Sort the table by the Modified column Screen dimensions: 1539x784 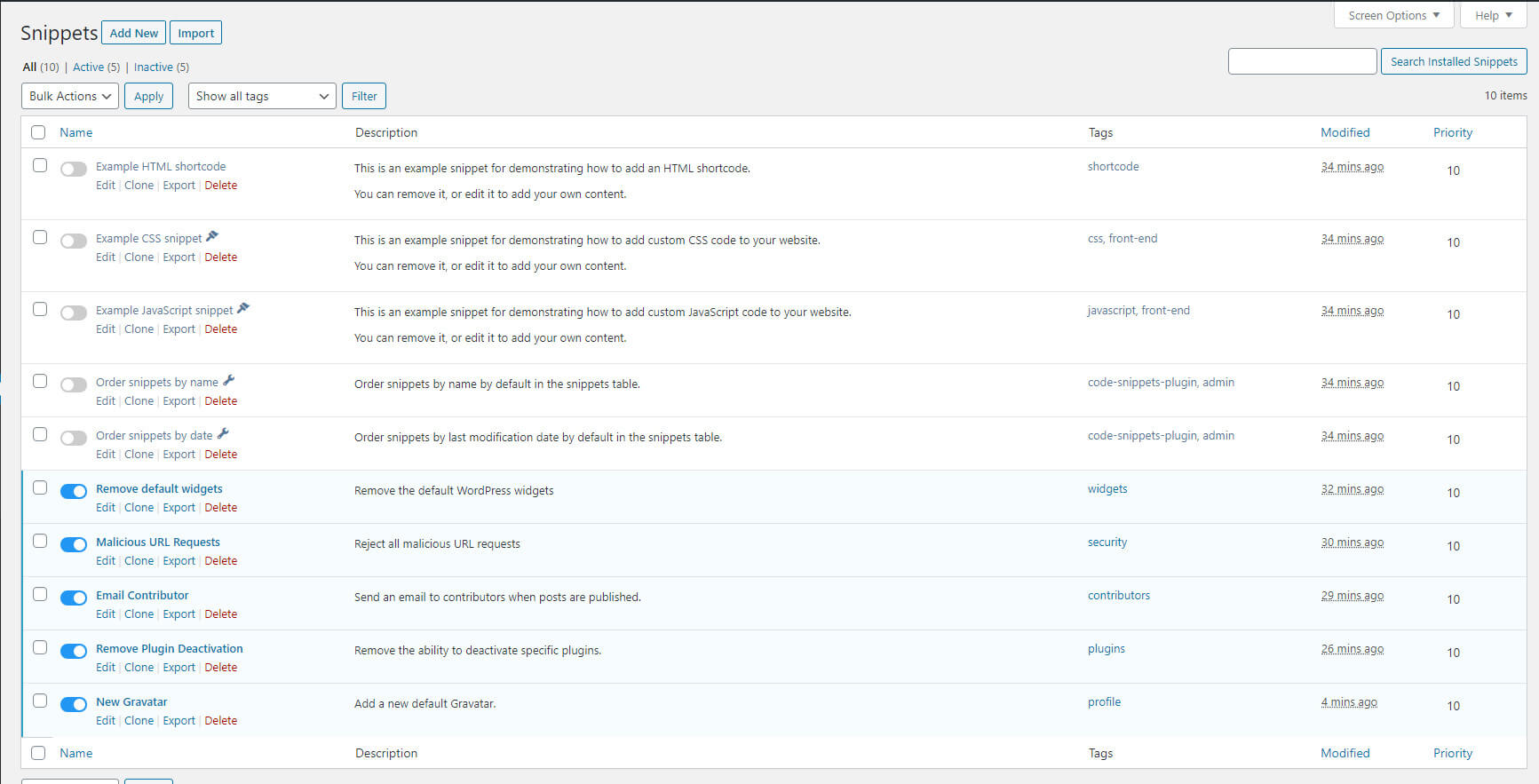tap(1345, 132)
